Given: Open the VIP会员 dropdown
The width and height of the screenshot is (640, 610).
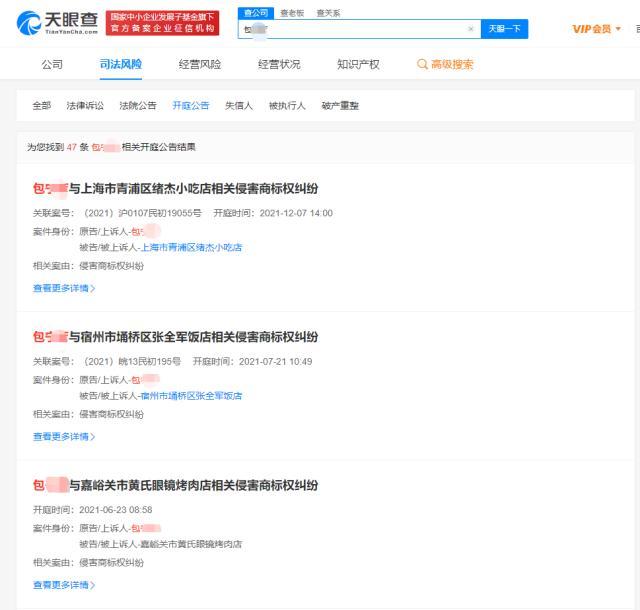Looking at the screenshot, I should click(x=595, y=29).
